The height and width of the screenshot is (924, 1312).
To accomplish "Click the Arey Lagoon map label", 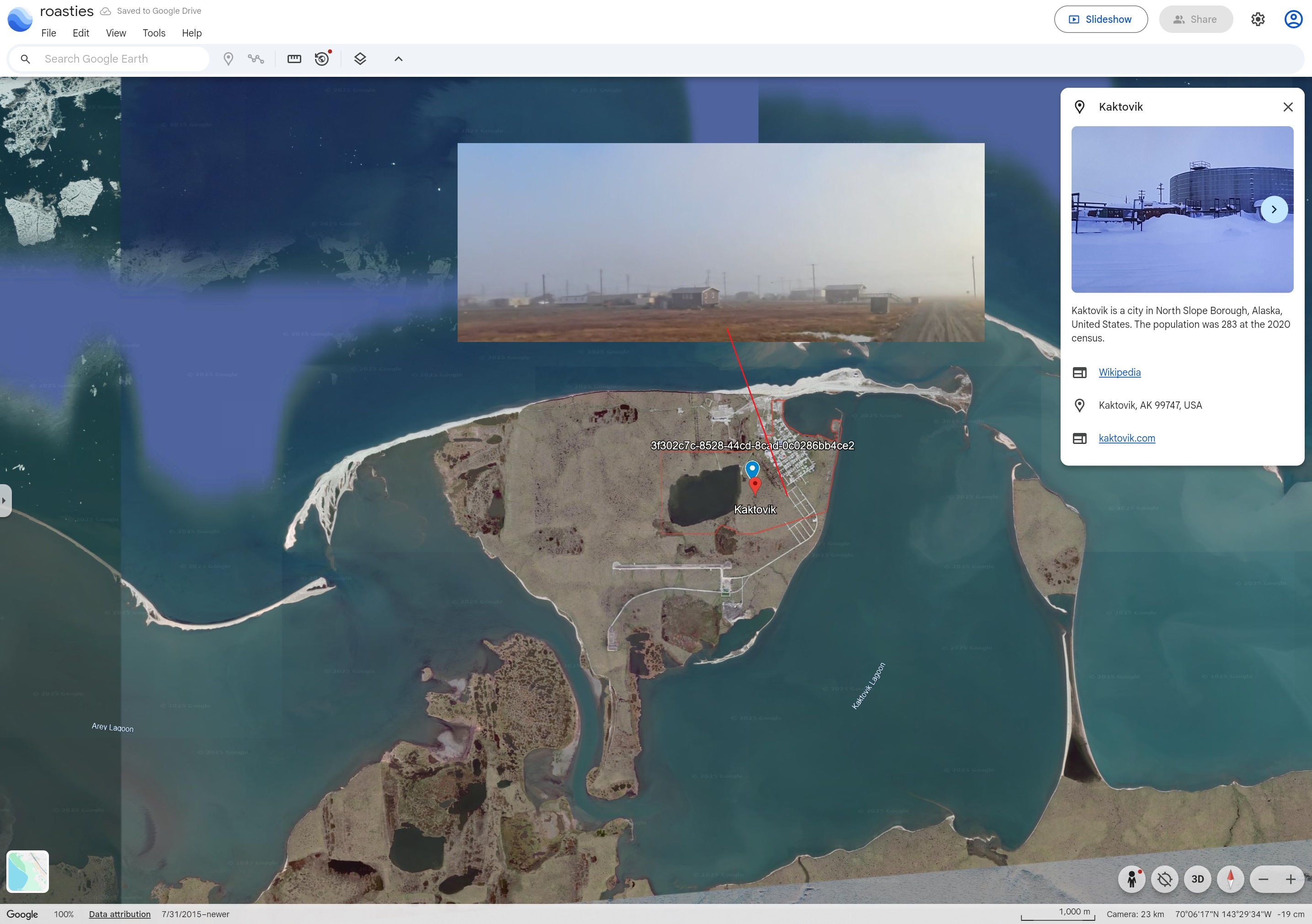I will coord(112,727).
